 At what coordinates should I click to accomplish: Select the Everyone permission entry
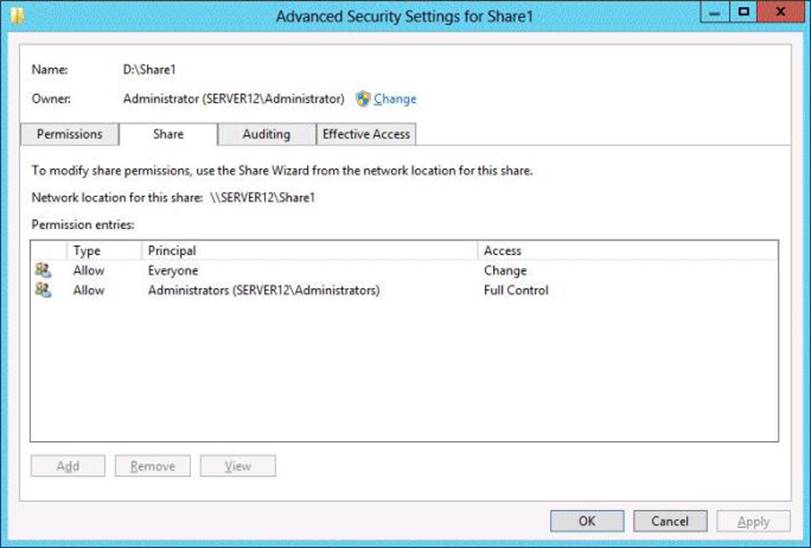click(173, 270)
